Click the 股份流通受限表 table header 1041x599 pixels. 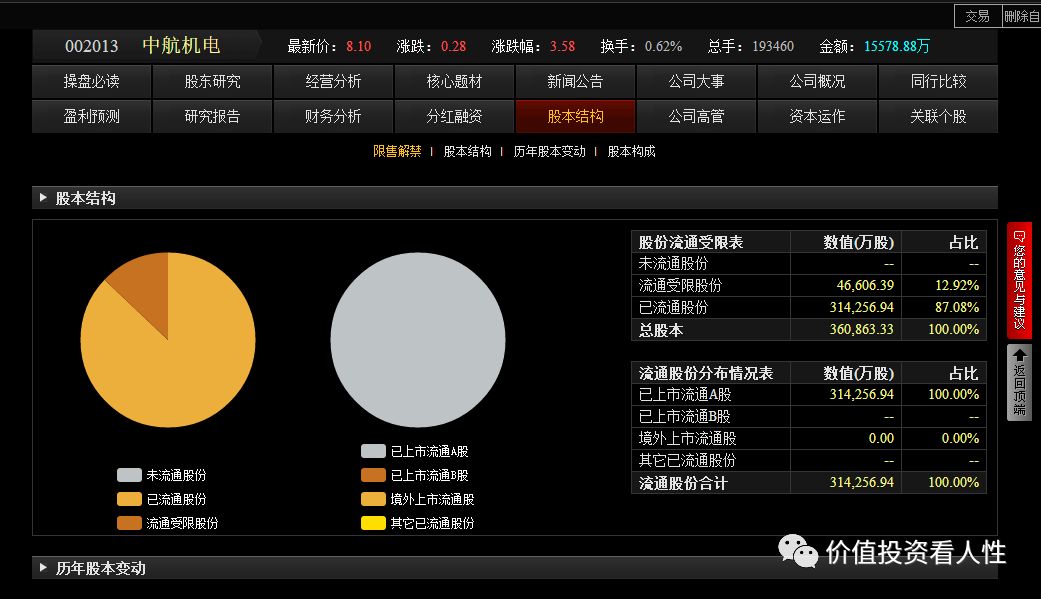pos(690,242)
